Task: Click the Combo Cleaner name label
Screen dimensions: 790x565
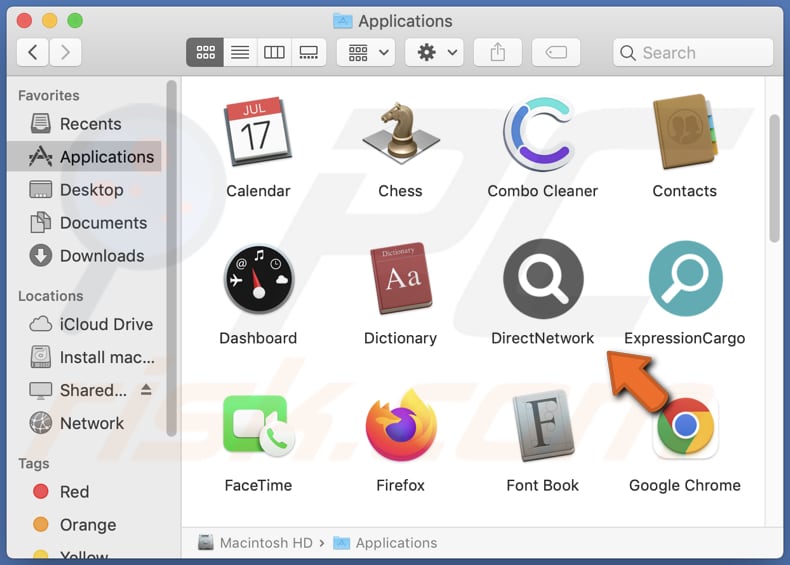Action: (543, 191)
